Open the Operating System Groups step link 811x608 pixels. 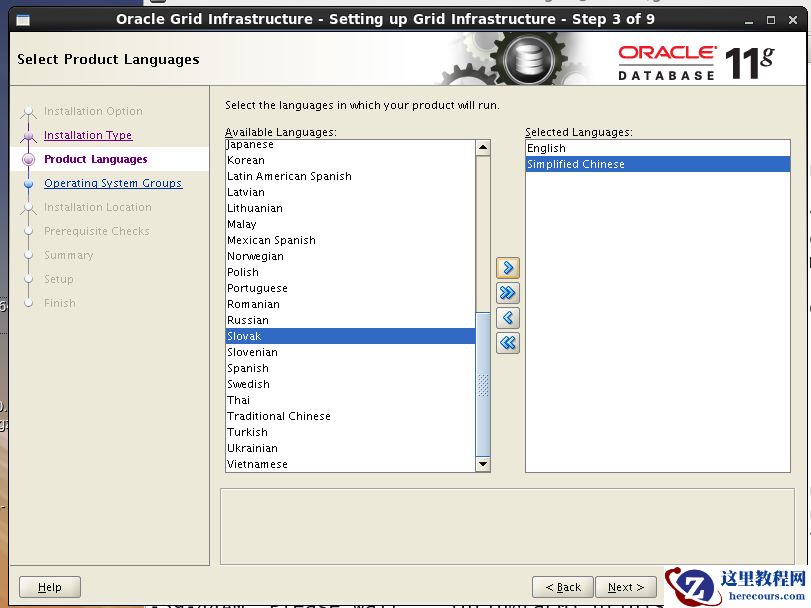pyautogui.click(x=113, y=183)
